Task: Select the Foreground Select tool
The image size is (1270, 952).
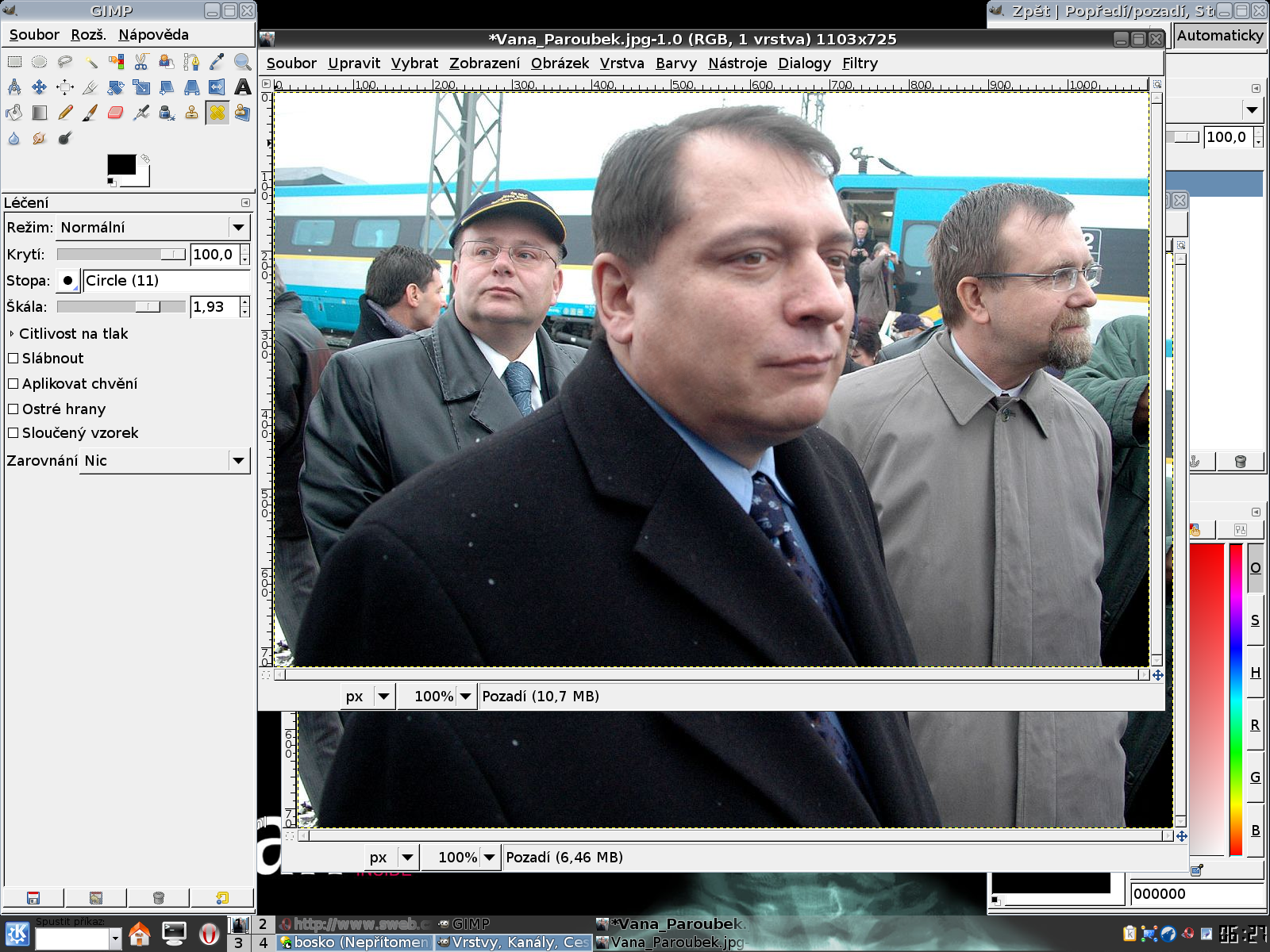Action: [167, 62]
